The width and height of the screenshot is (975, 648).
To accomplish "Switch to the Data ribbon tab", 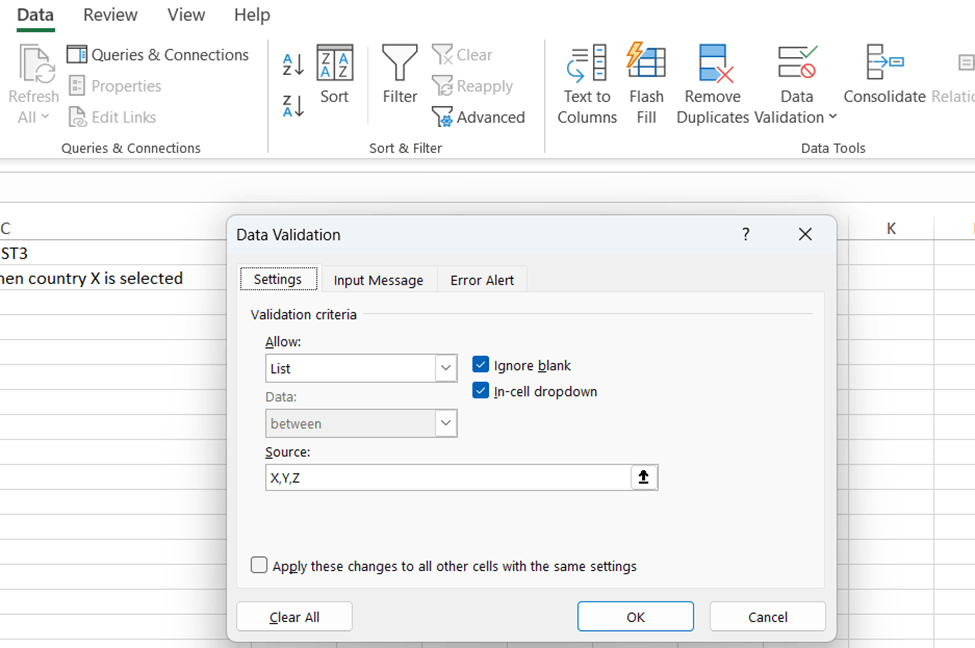I will (x=35, y=15).
